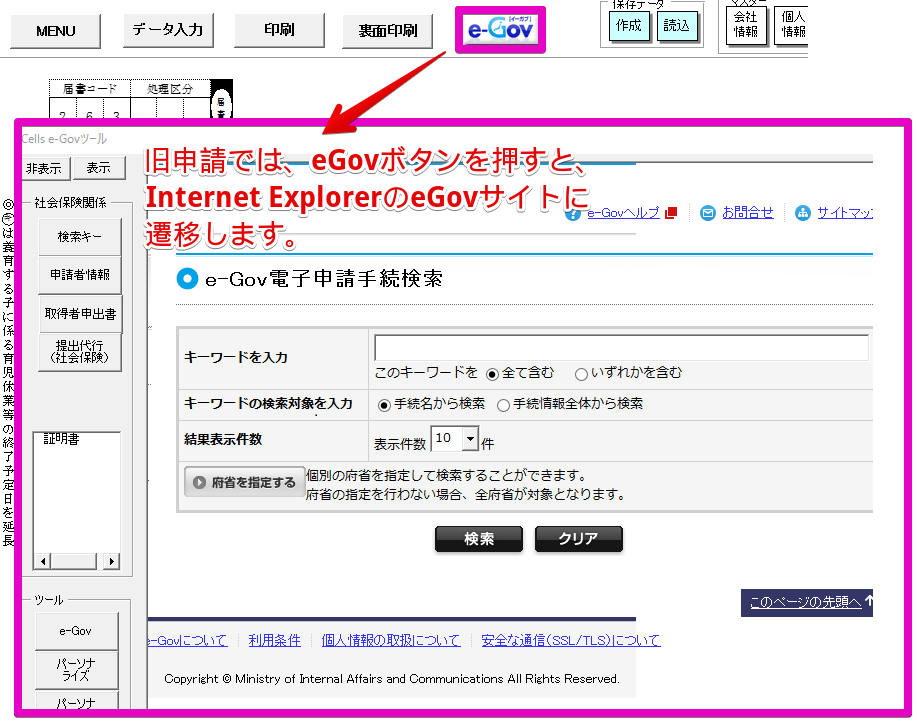Click the right scroll arrow of 証明書 list
This screenshot has width=917, height=721.
(112, 561)
